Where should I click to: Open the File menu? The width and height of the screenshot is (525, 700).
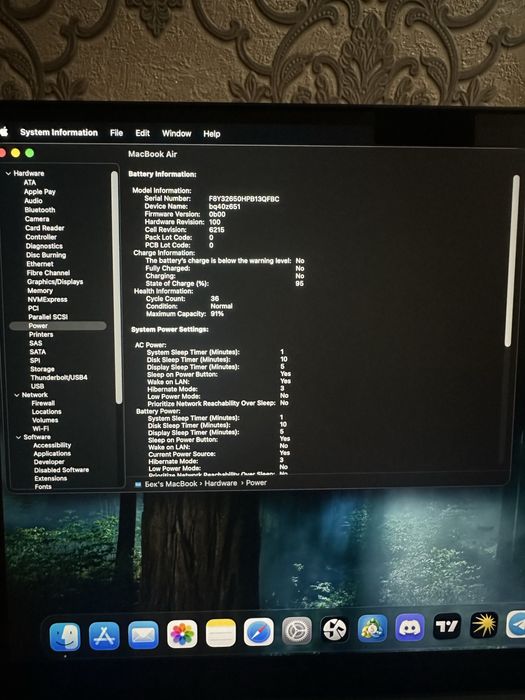click(117, 133)
